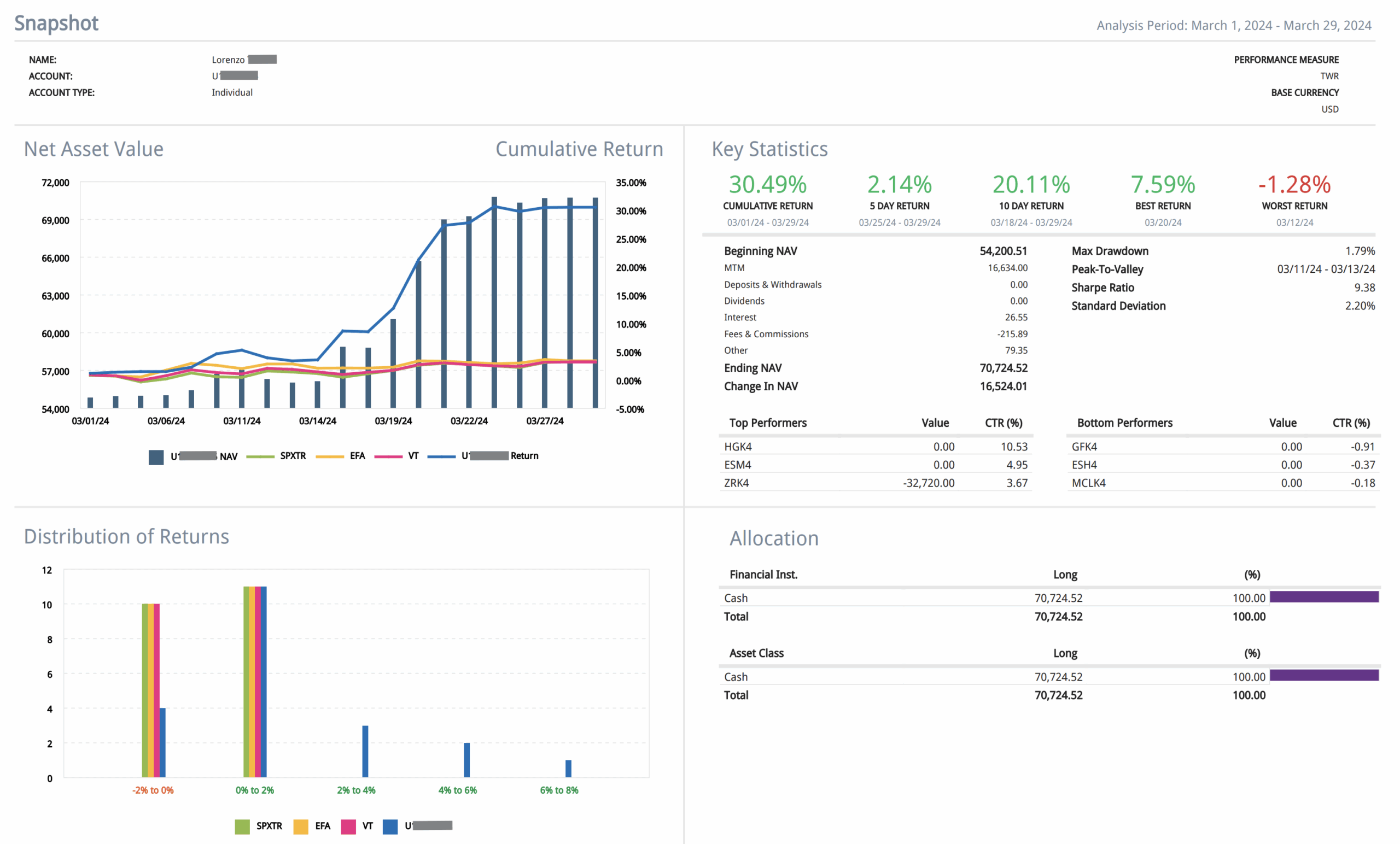Click the purple Financial Inst. Cash bar

tap(1324, 597)
